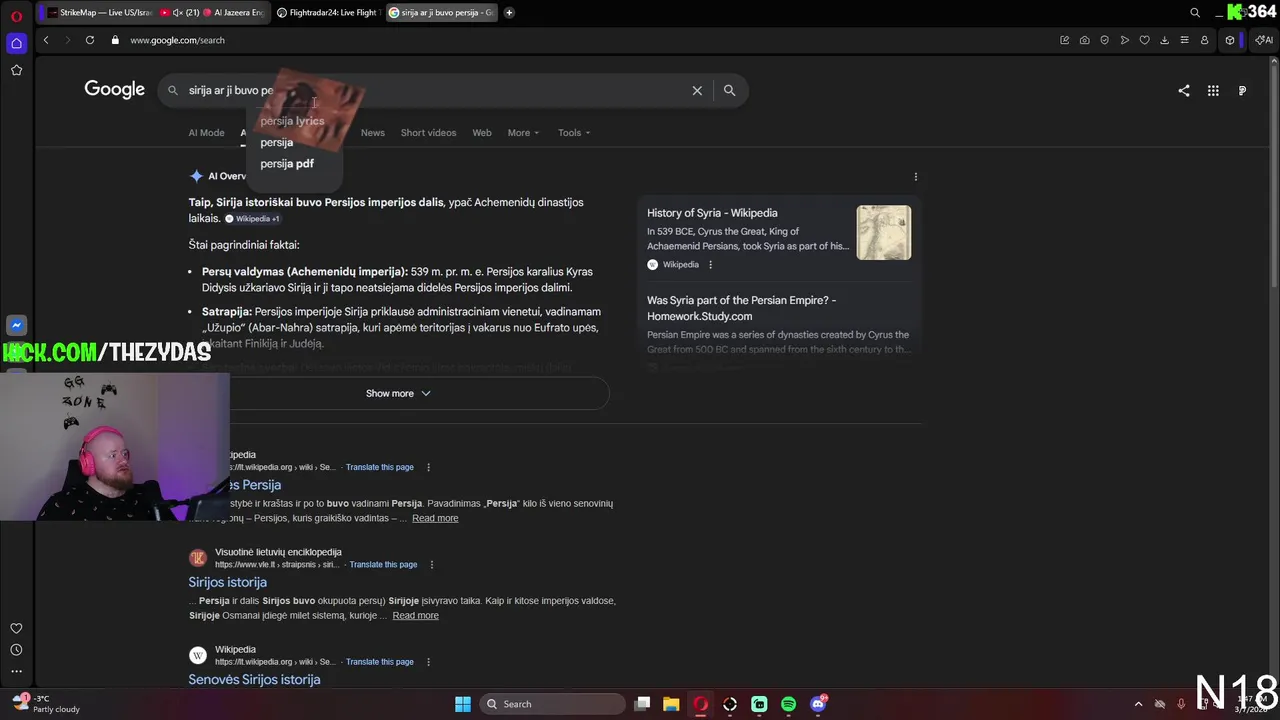Clear the Google search text

(x=697, y=90)
